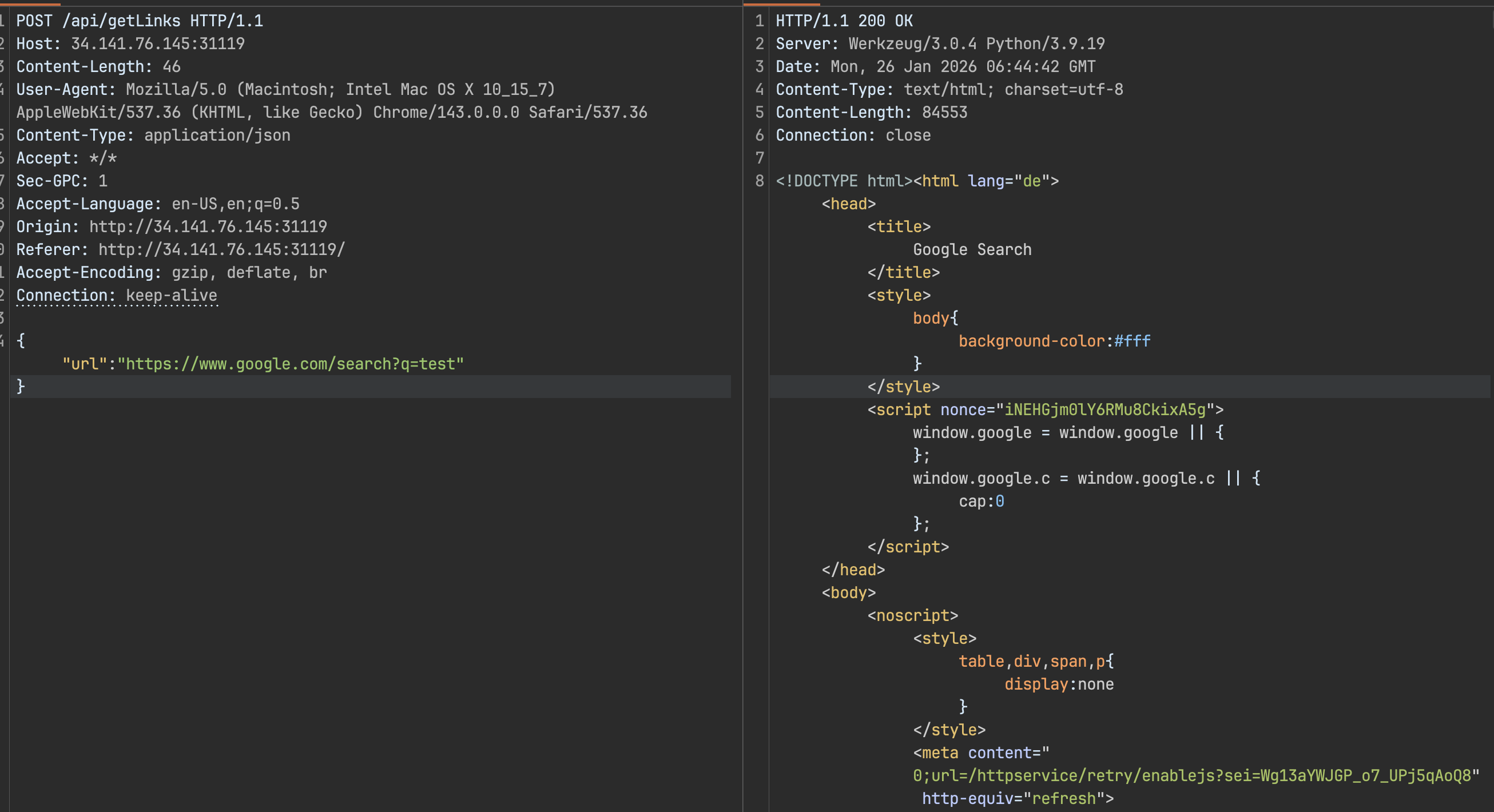Click the response pane vertical scrollbar
Viewport: 1494px width, 812px height.
click(x=1492, y=17)
